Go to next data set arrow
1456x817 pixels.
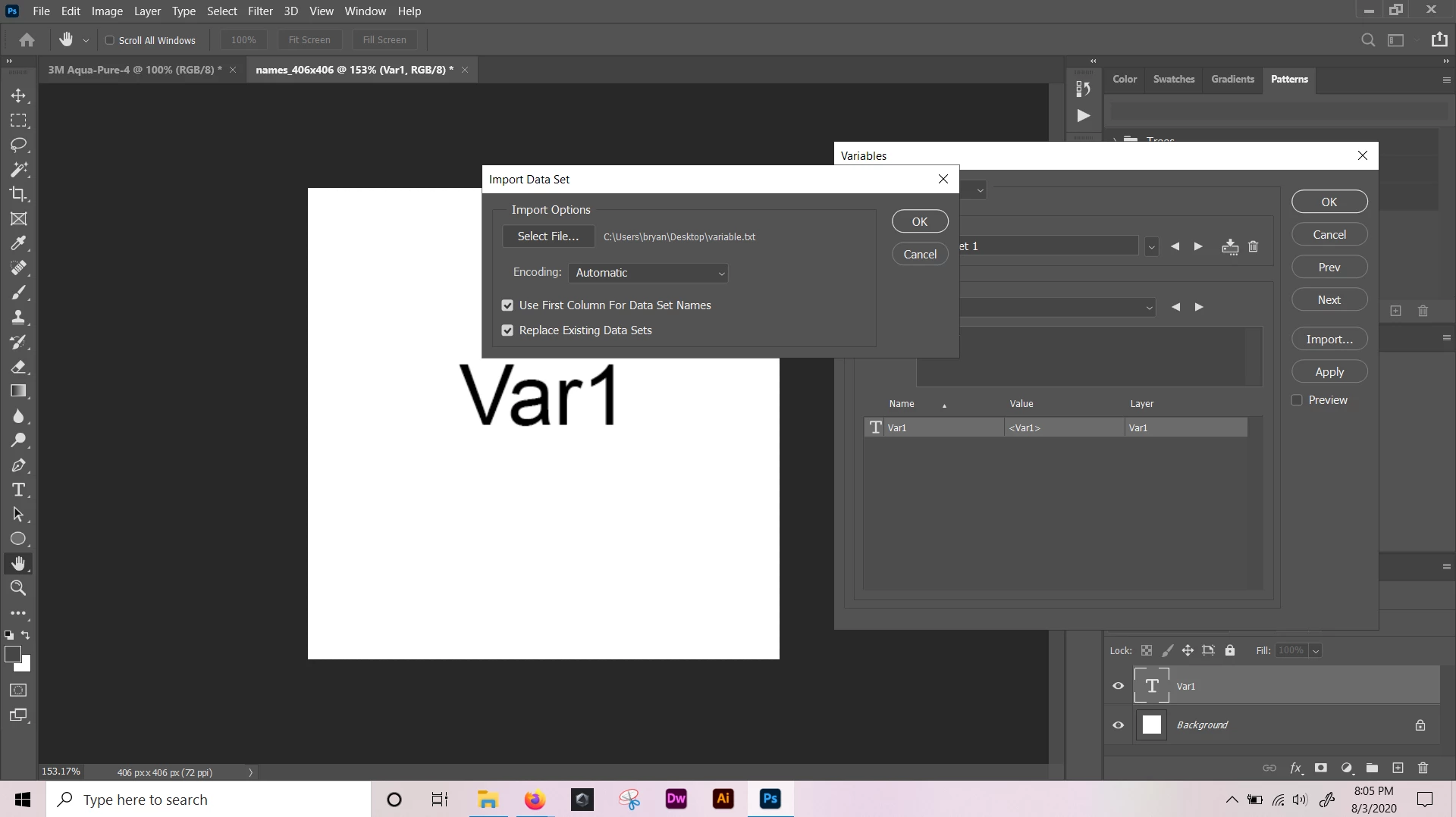1198,246
